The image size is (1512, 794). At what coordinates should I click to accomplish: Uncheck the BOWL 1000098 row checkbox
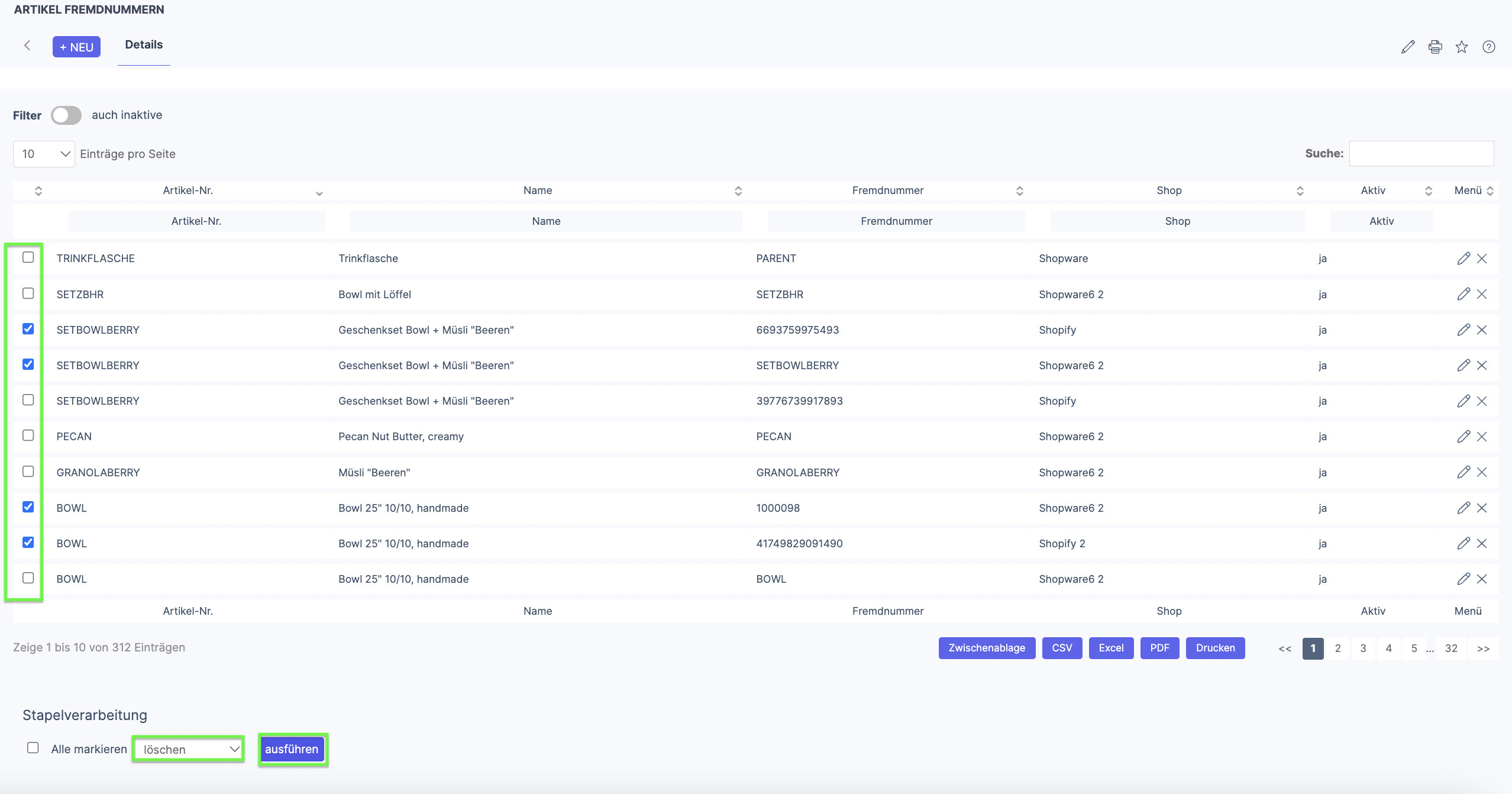click(x=28, y=507)
